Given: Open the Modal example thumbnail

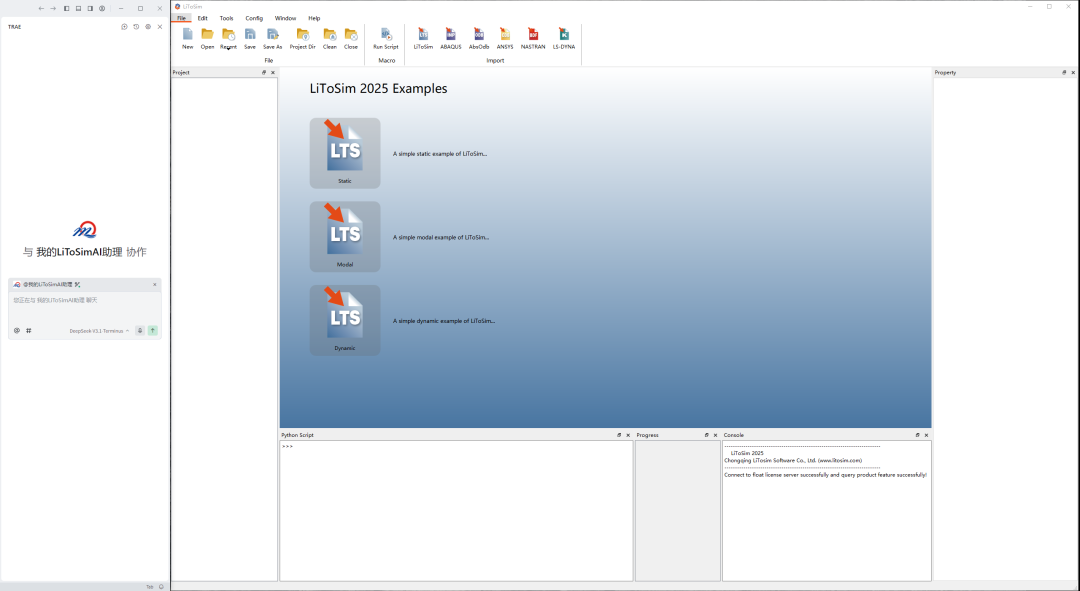Looking at the screenshot, I should point(345,236).
